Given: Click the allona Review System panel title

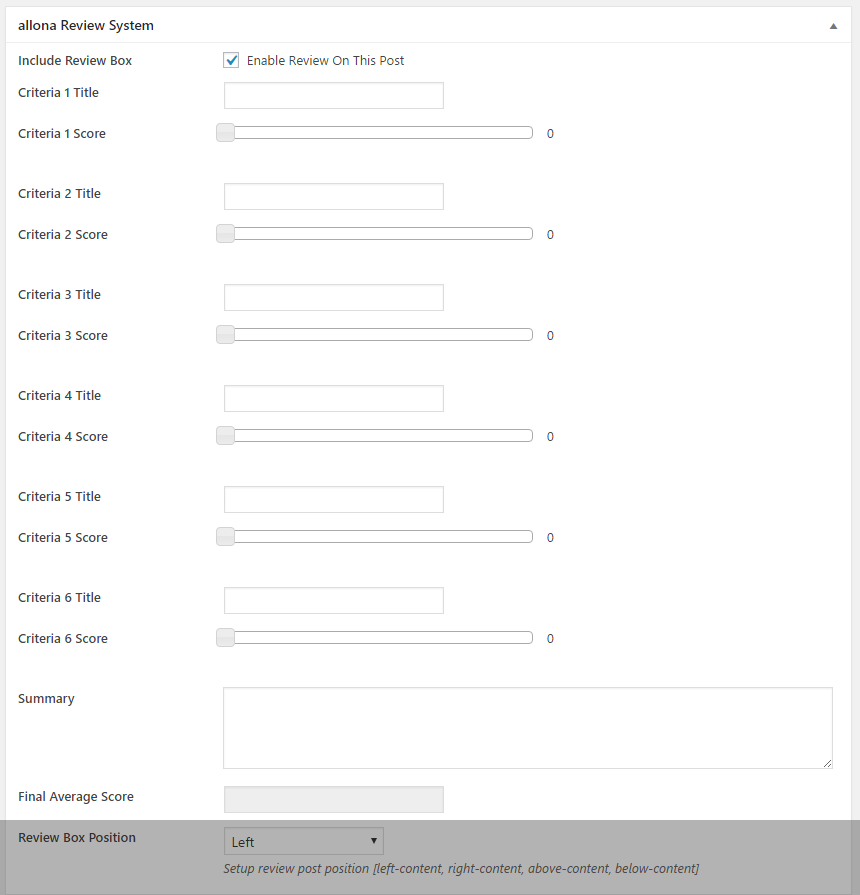Looking at the screenshot, I should click(86, 26).
